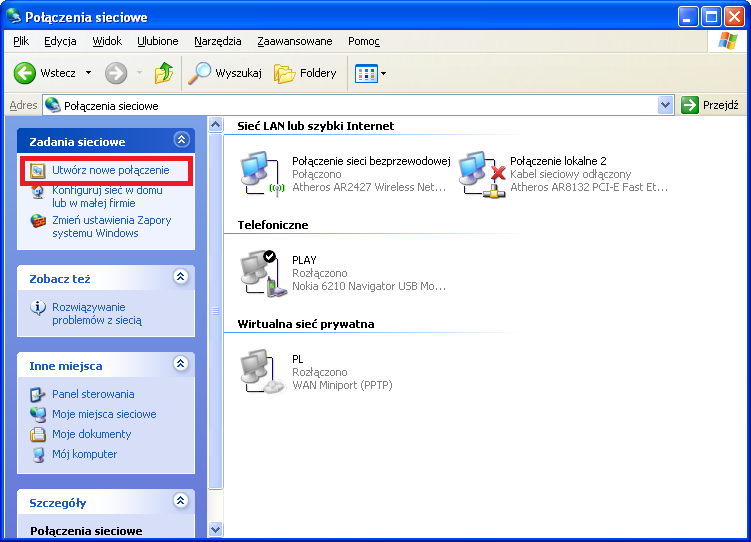751x542 pixels.
Task: Open the Plik menu
Action: point(21,41)
